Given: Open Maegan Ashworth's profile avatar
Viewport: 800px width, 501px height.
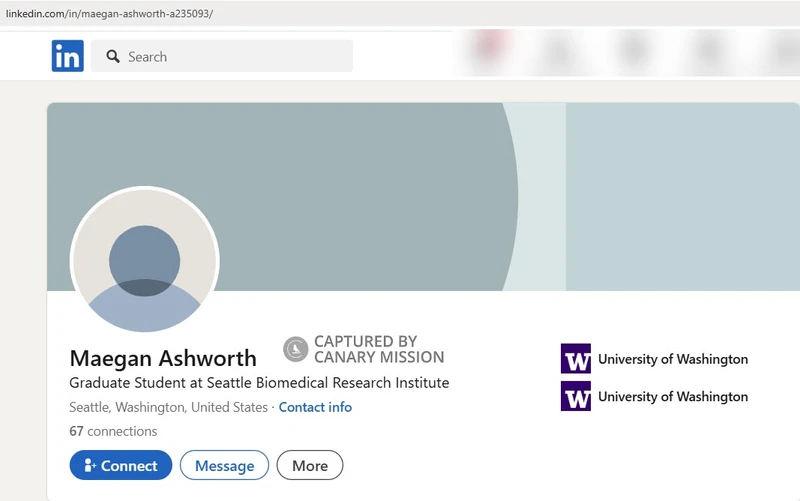Looking at the screenshot, I should (x=145, y=261).
